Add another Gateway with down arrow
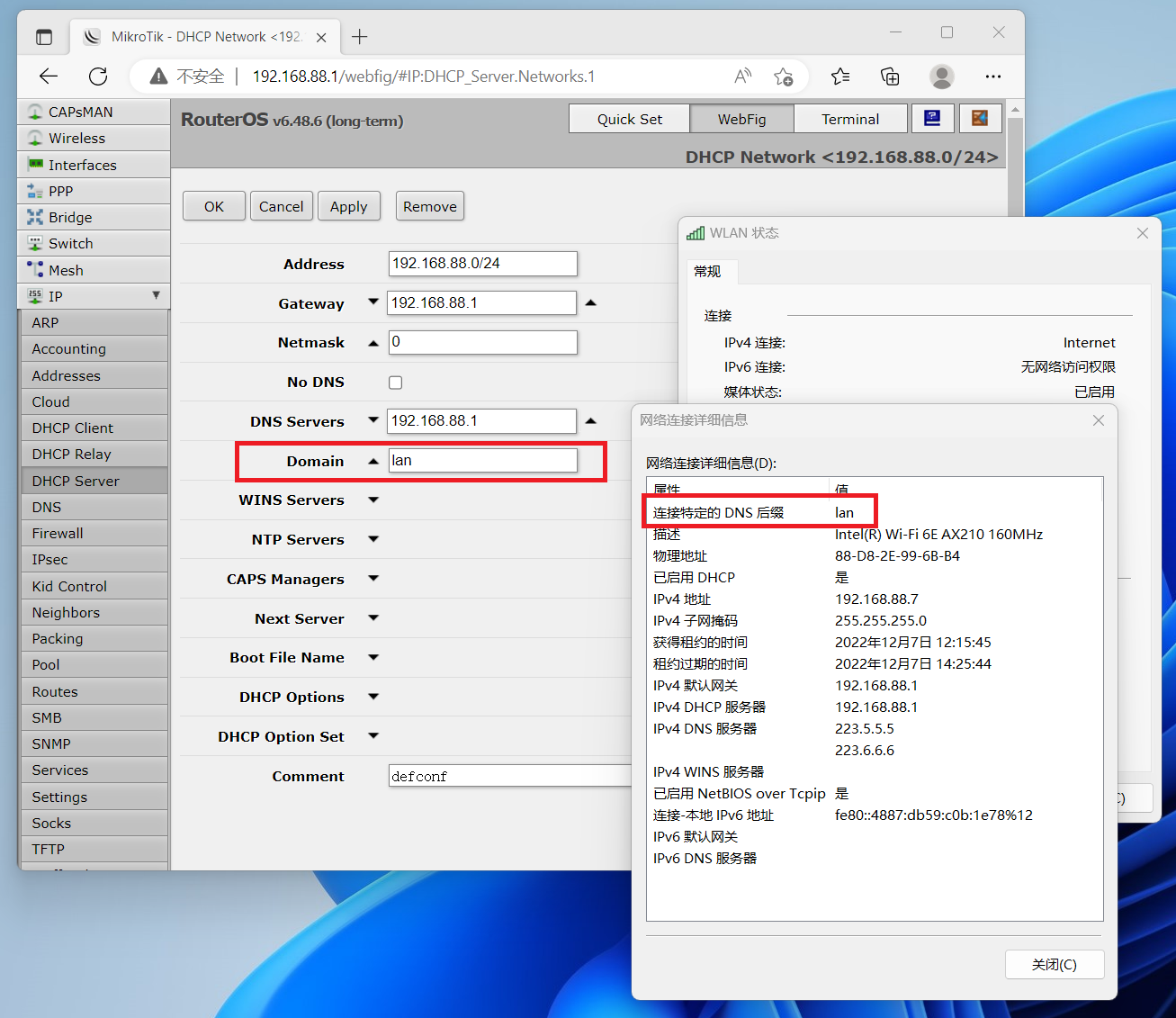Screen dimensions: 1176x1018 [373, 302]
